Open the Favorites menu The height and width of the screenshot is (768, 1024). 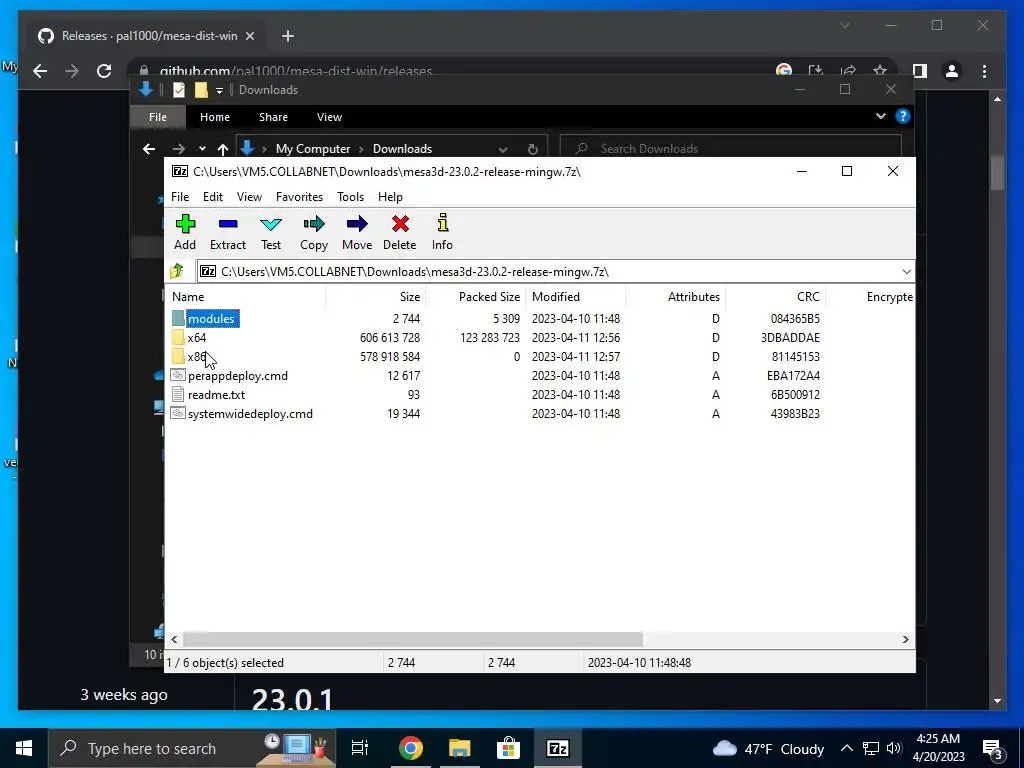click(x=299, y=197)
